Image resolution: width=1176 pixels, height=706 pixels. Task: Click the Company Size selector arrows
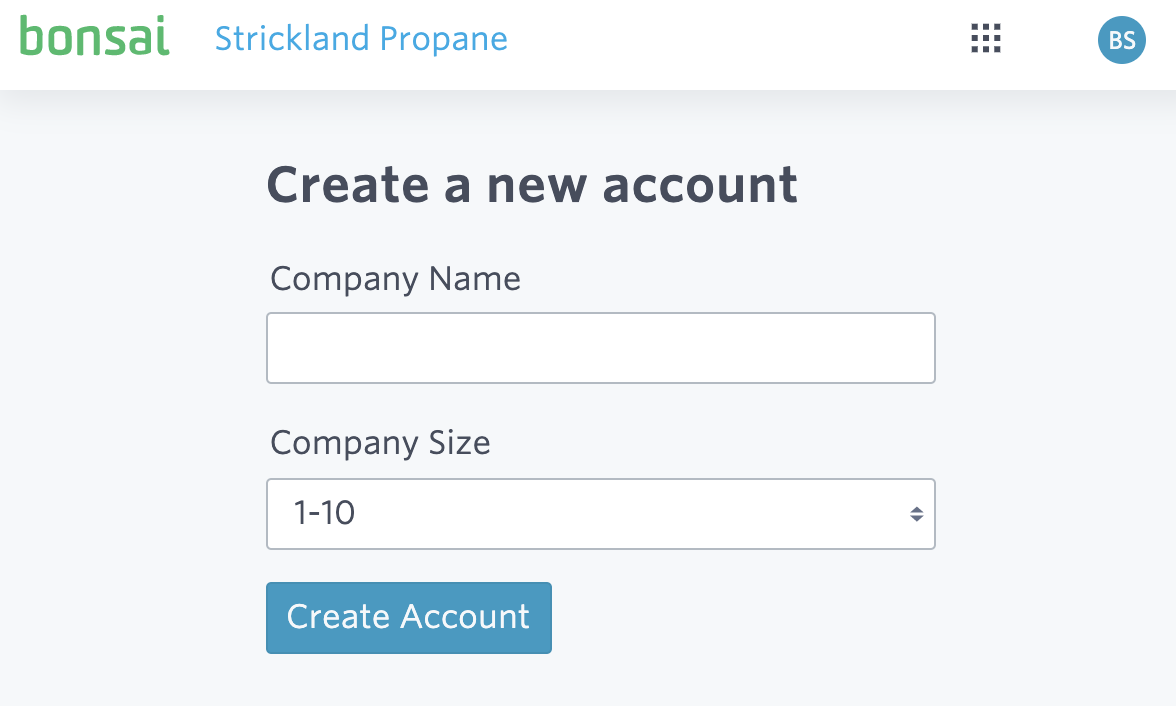coord(918,514)
